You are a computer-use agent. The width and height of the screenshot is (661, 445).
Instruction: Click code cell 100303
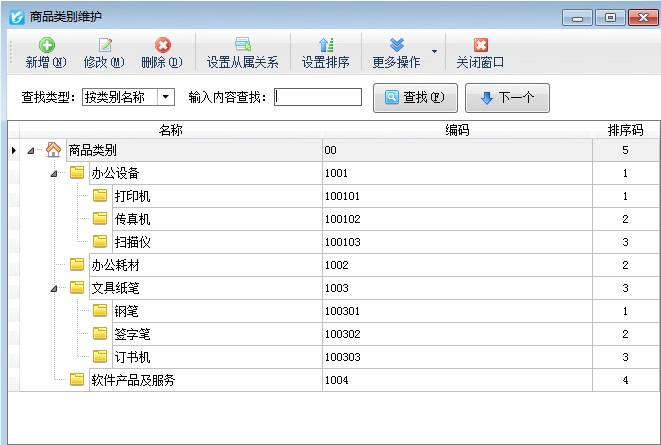click(457, 357)
